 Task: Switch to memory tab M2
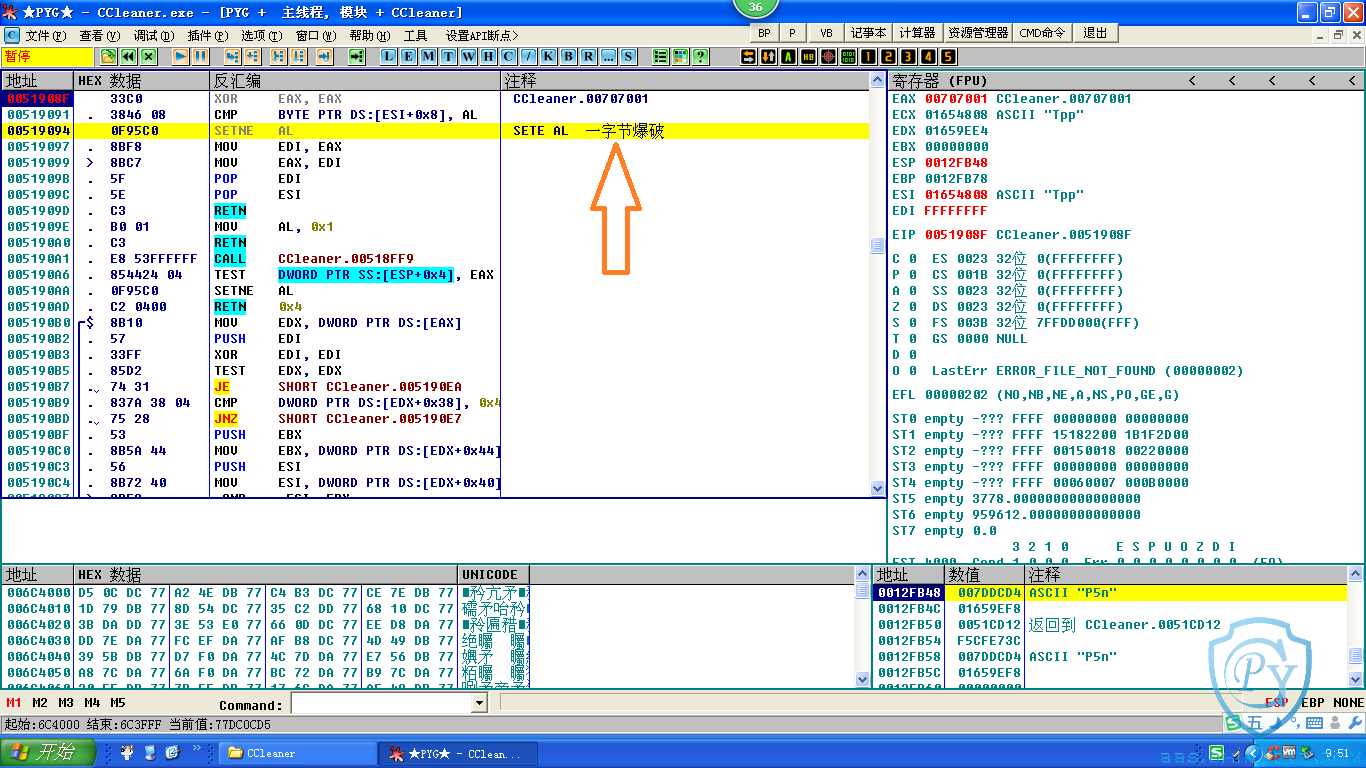pos(40,703)
